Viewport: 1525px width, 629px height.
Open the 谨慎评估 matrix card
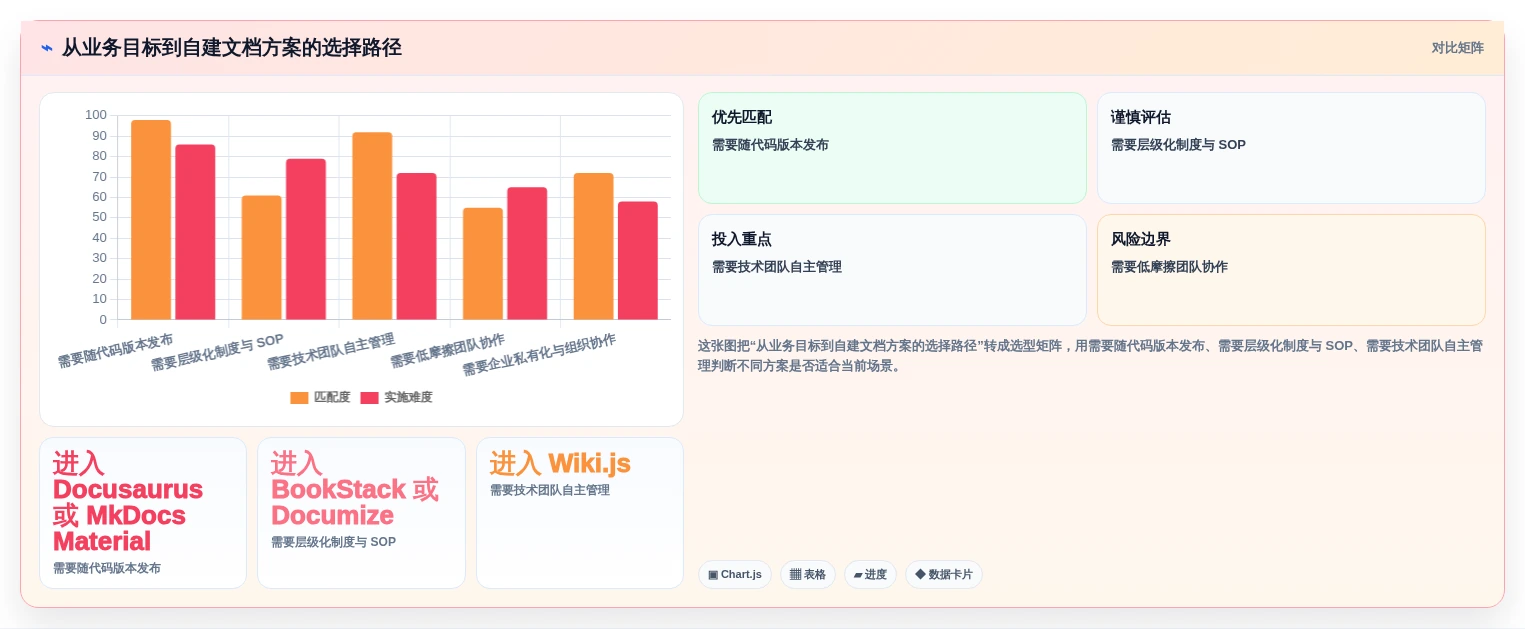pyautogui.click(x=1291, y=148)
